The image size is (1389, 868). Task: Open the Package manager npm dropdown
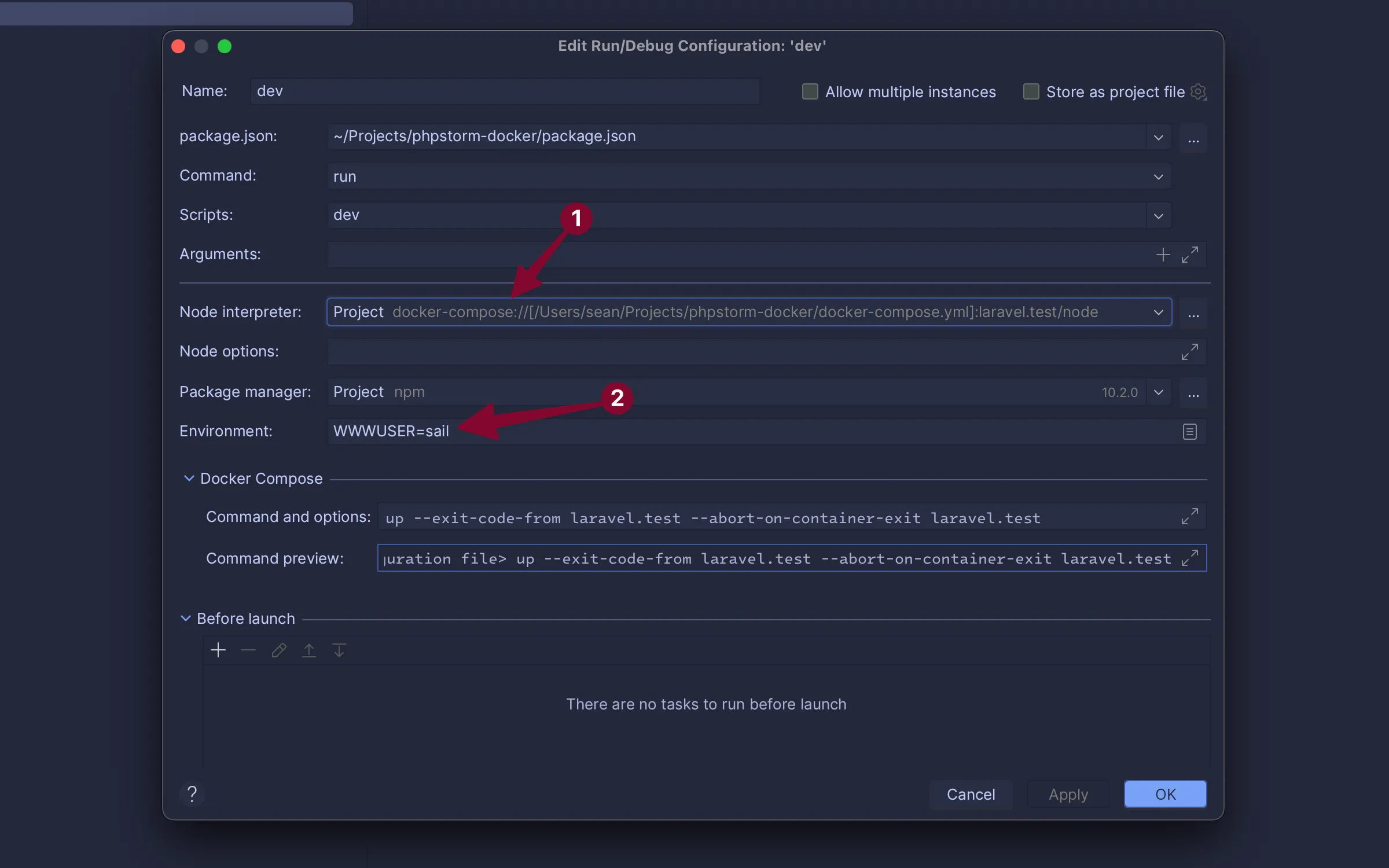click(x=1159, y=392)
